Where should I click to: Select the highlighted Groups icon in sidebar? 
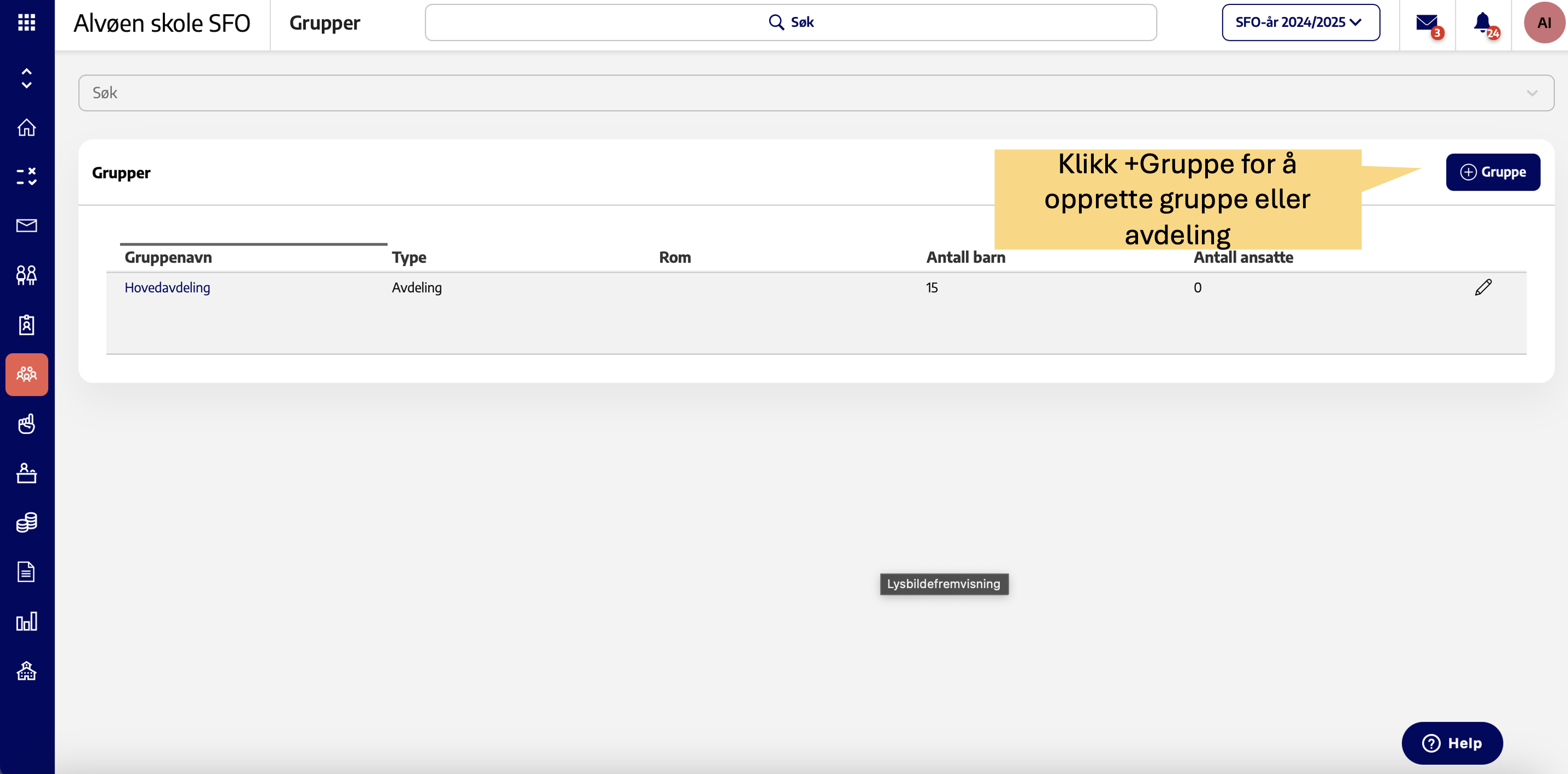[x=27, y=374]
